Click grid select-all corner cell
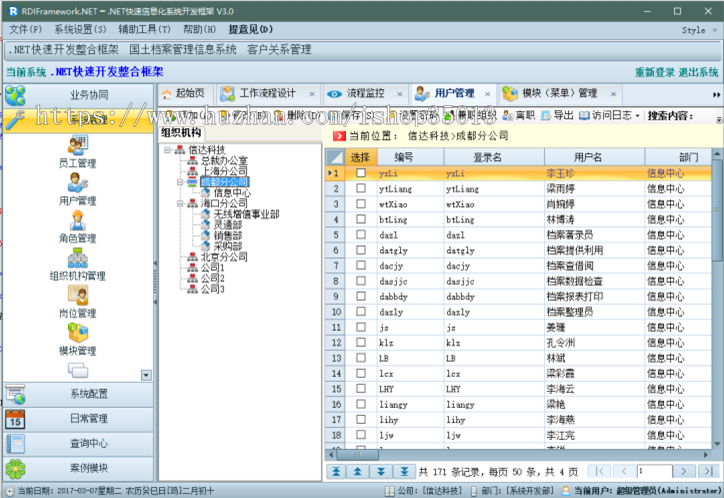 [x=335, y=157]
